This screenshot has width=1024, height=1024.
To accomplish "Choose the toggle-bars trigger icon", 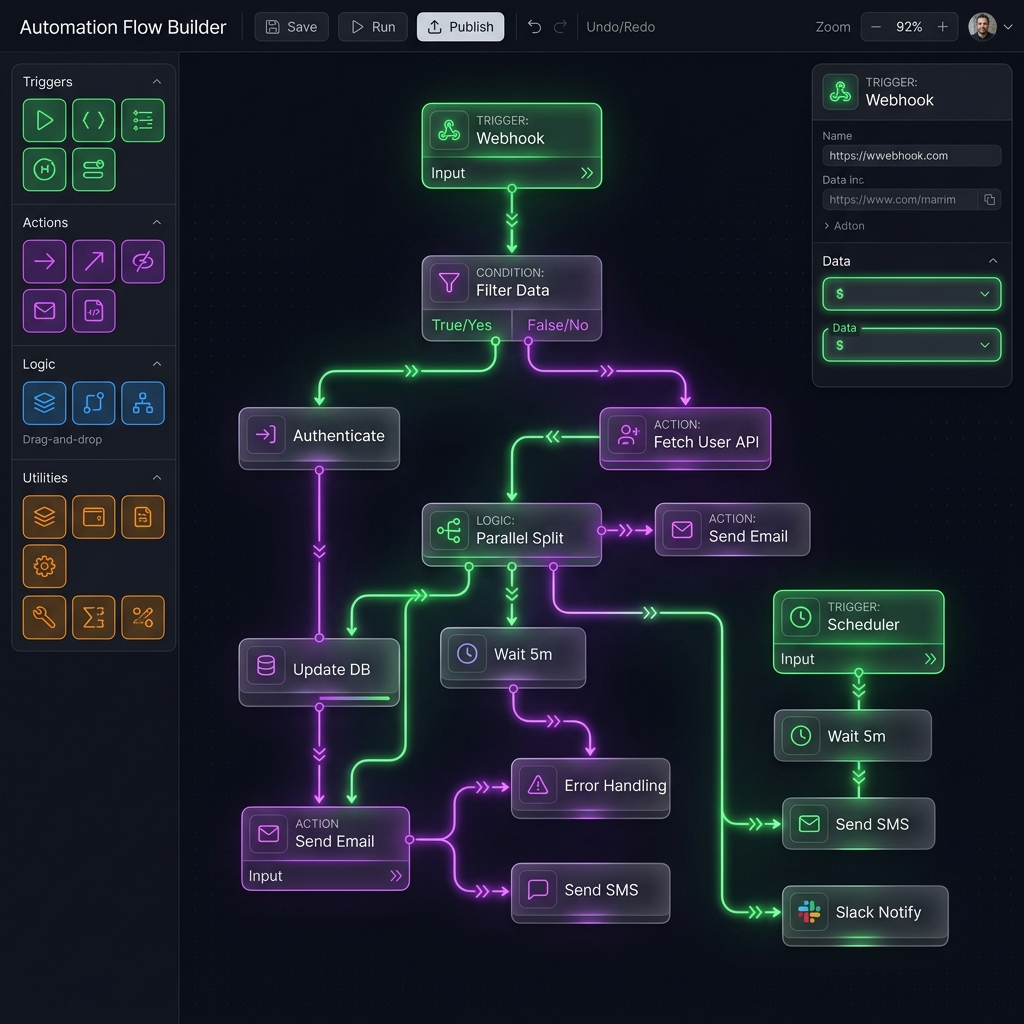I will (x=93, y=170).
